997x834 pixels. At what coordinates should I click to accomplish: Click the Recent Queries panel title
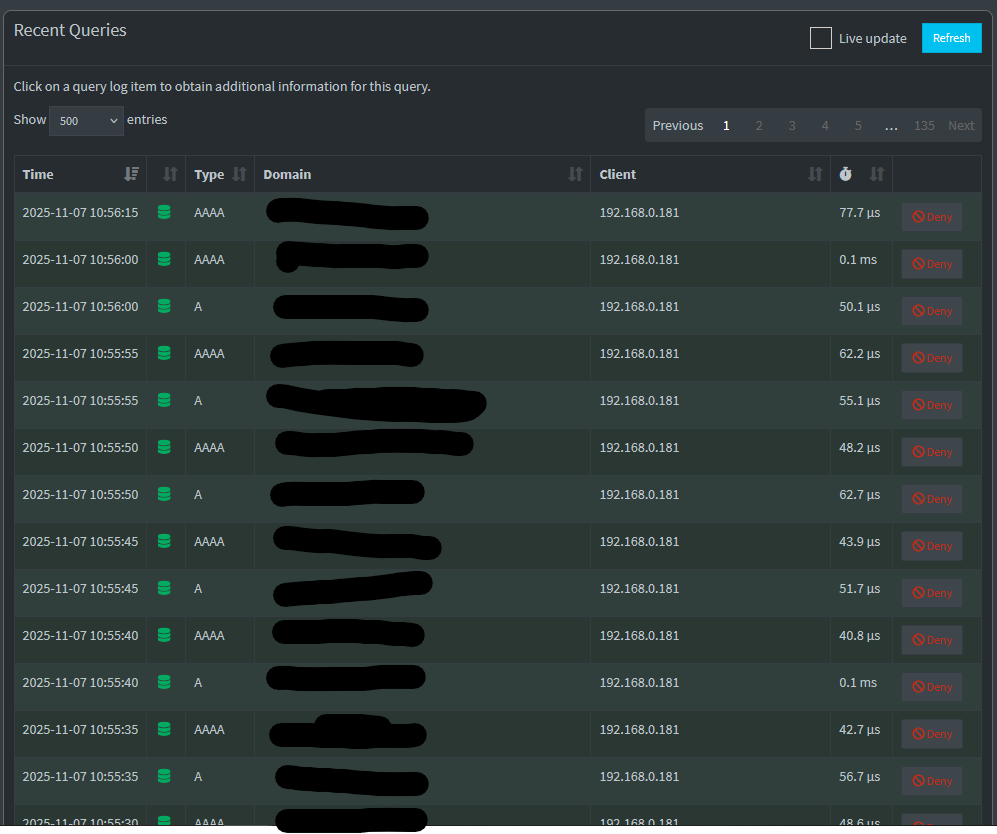(70, 31)
